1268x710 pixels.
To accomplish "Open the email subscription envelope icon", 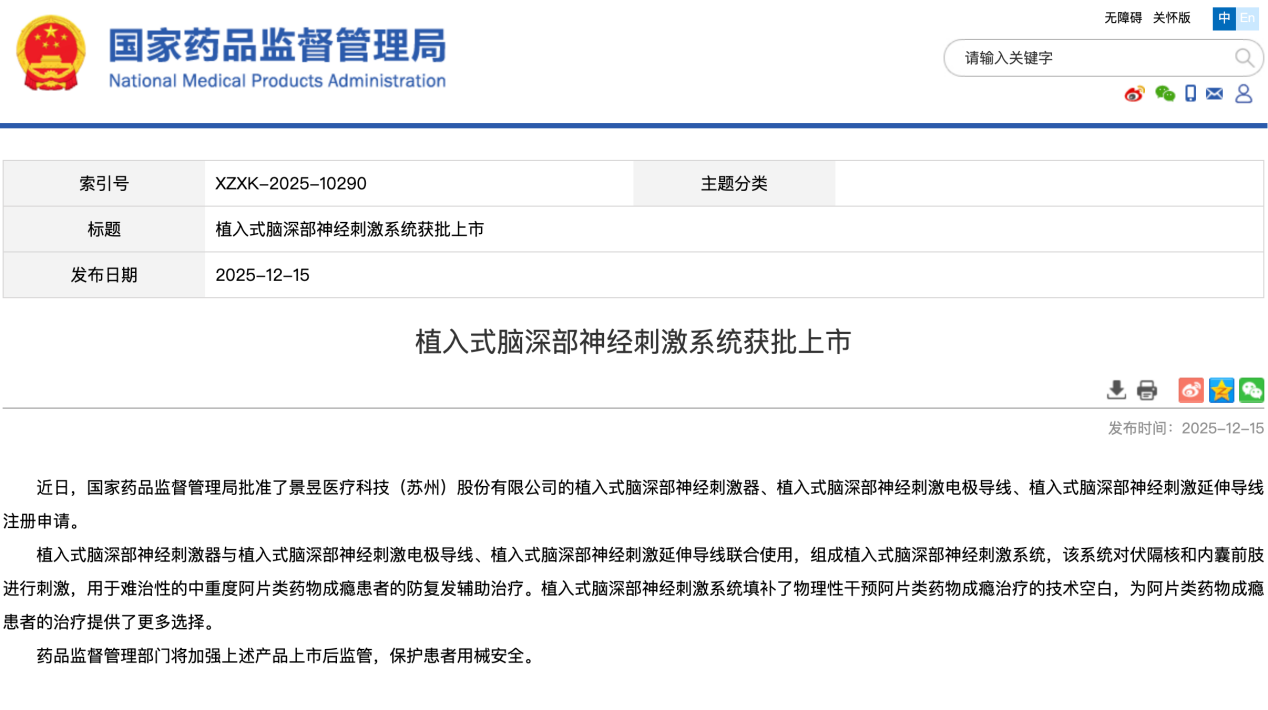I will [1214, 93].
